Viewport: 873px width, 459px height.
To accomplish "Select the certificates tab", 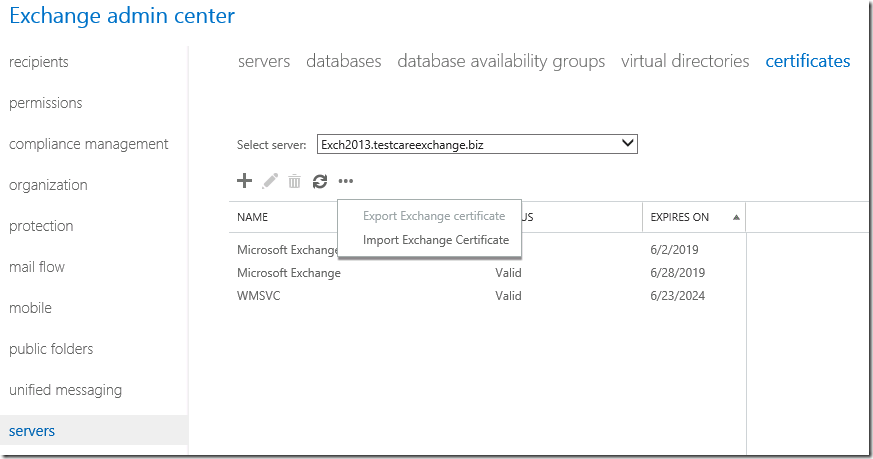I will 808,61.
